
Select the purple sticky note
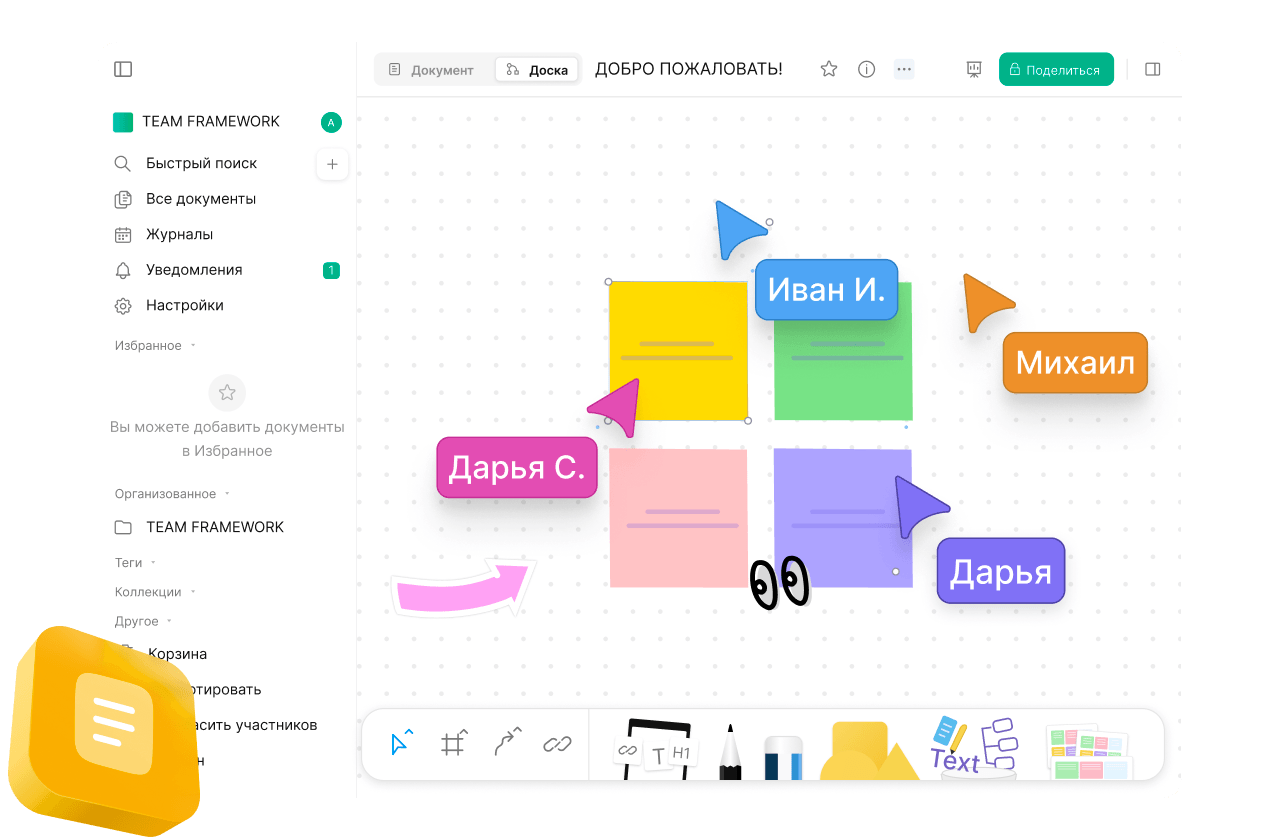842,518
